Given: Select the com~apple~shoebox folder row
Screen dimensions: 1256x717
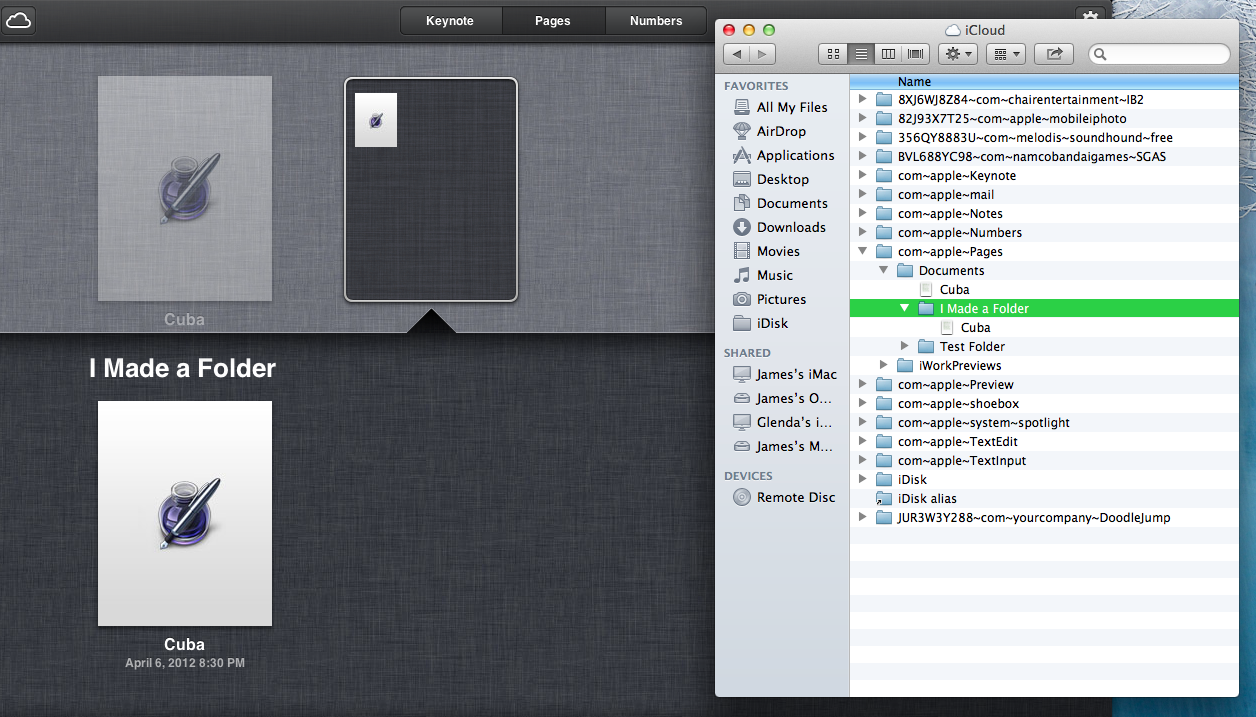Looking at the screenshot, I should (x=1044, y=404).
